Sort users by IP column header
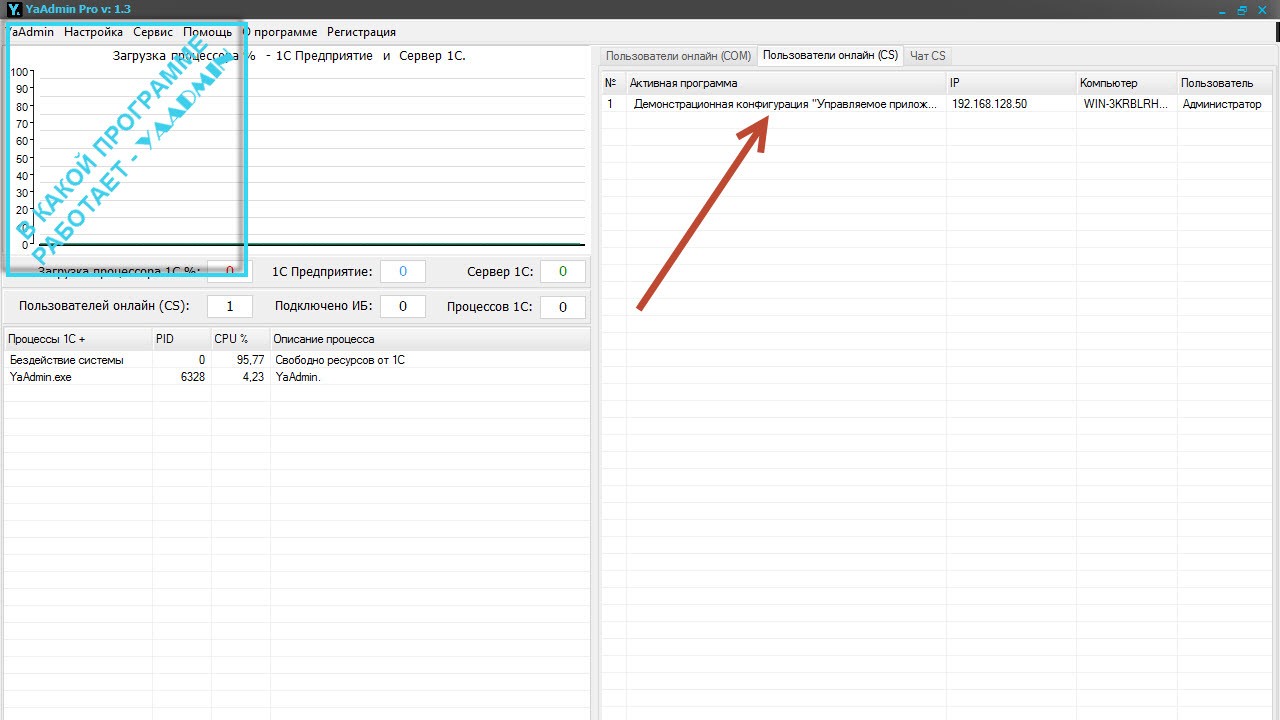Image resolution: width=1280 pixels, height=720 pixels. coord(1010,83)
